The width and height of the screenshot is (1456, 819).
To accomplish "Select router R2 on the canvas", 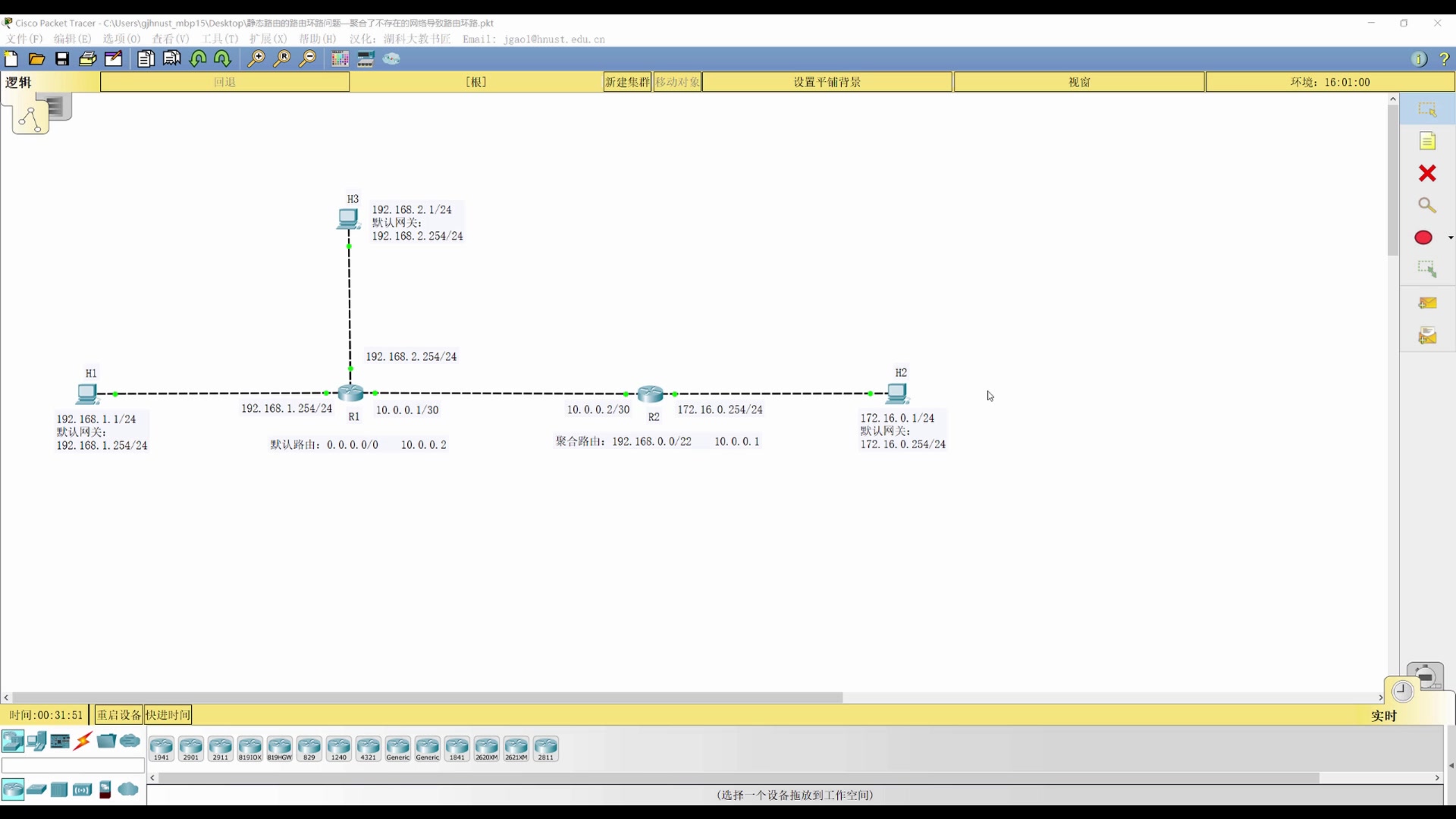I will click(651, 394).
